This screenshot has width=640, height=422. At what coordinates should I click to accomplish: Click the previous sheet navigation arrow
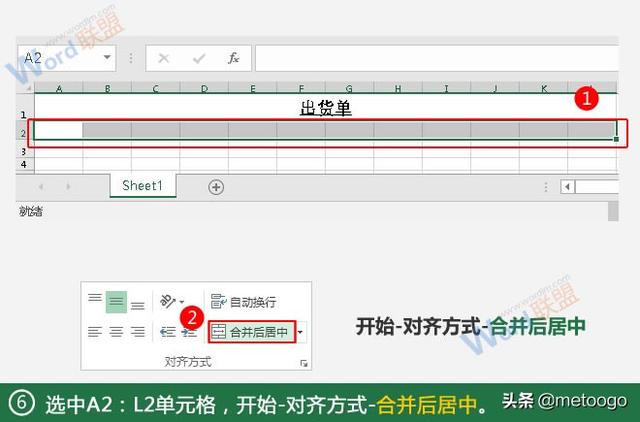click(41, 187)
